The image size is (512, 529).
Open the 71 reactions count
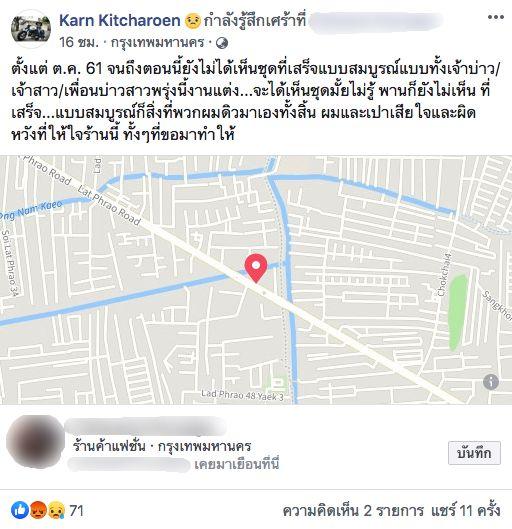[77, 510]
